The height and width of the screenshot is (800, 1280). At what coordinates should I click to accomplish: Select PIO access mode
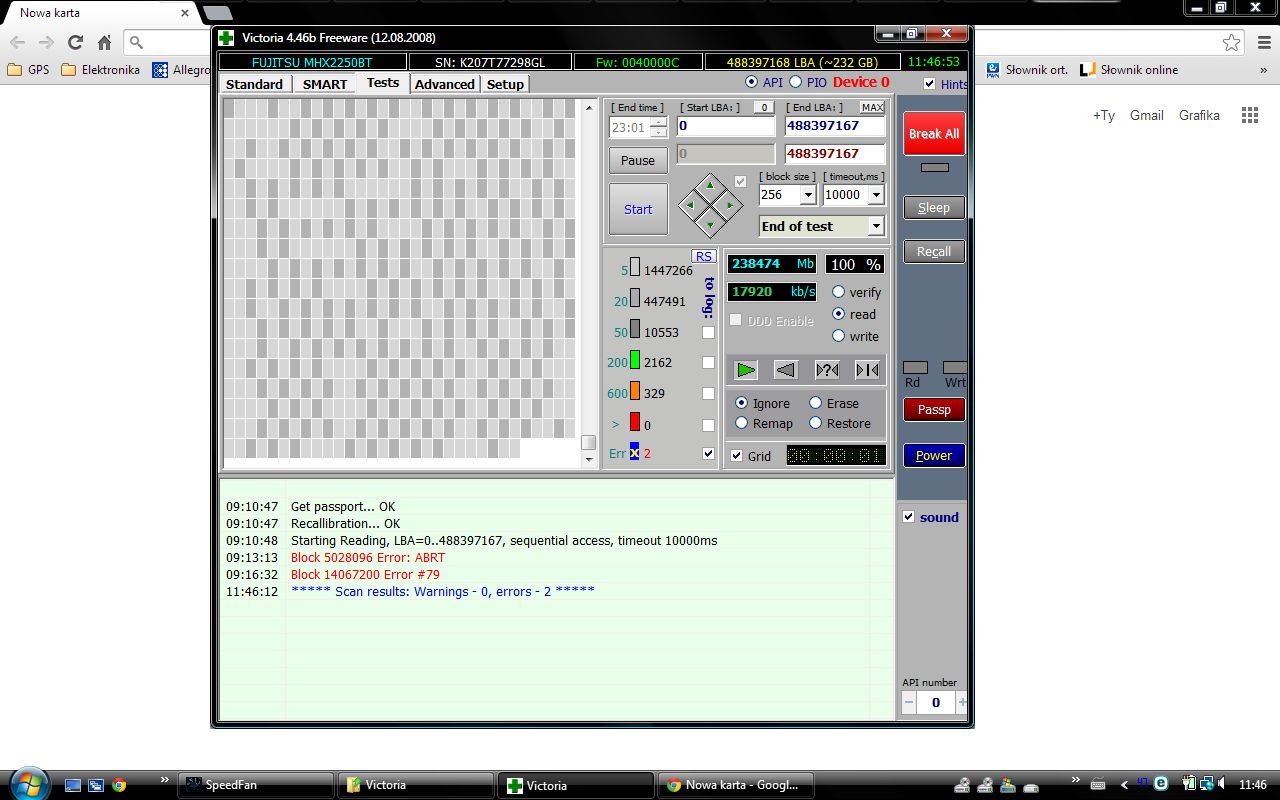pyautogui.click(x=796, y=82)
